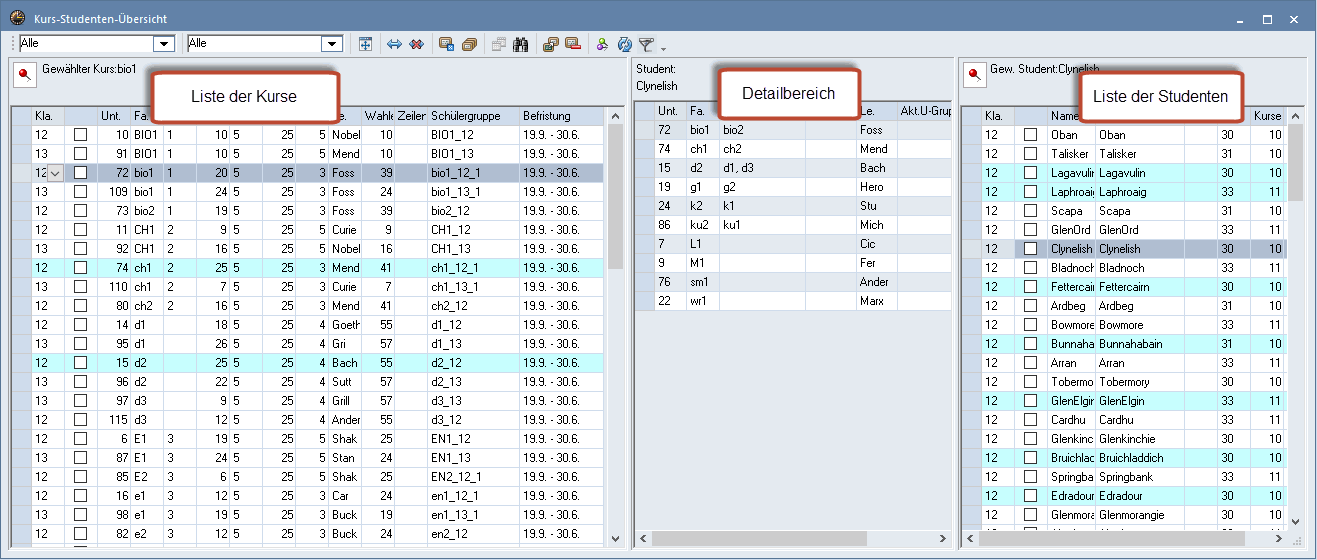The height and width of the screenshot is (560, 1317).
Task: Click the blue double-arrow synchronize icon
Action: (394, 44)
